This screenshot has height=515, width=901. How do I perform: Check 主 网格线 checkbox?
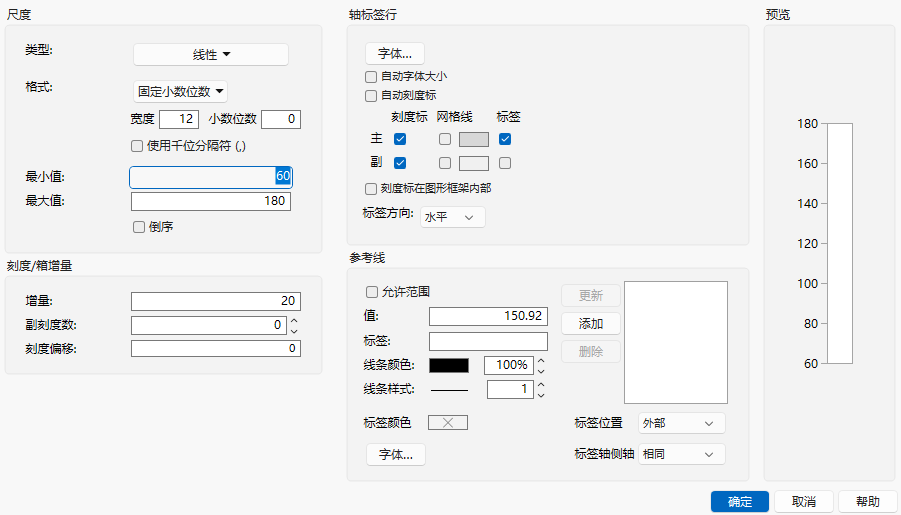coord(445,139)
